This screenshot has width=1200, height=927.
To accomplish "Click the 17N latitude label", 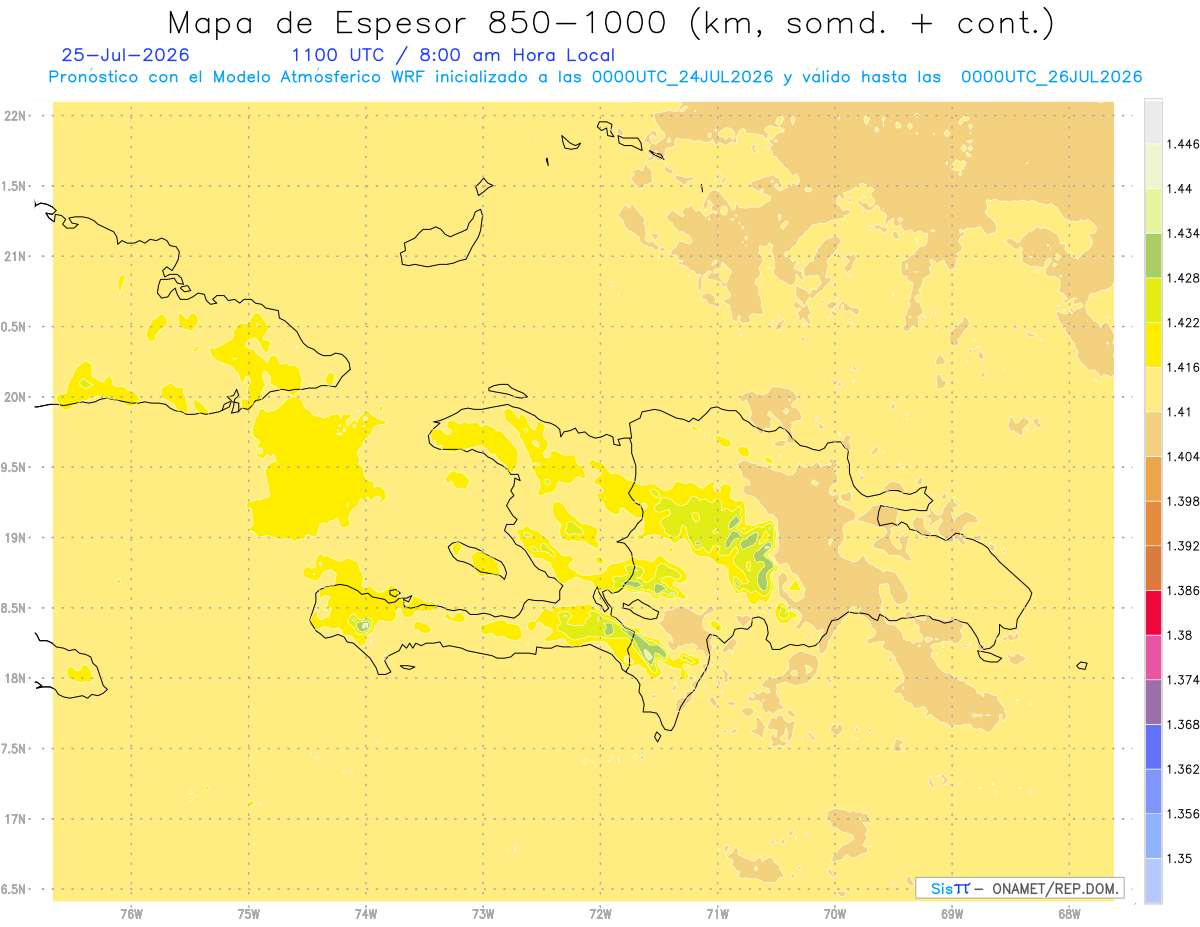I will pyautogui.click(x=16, y=819).
